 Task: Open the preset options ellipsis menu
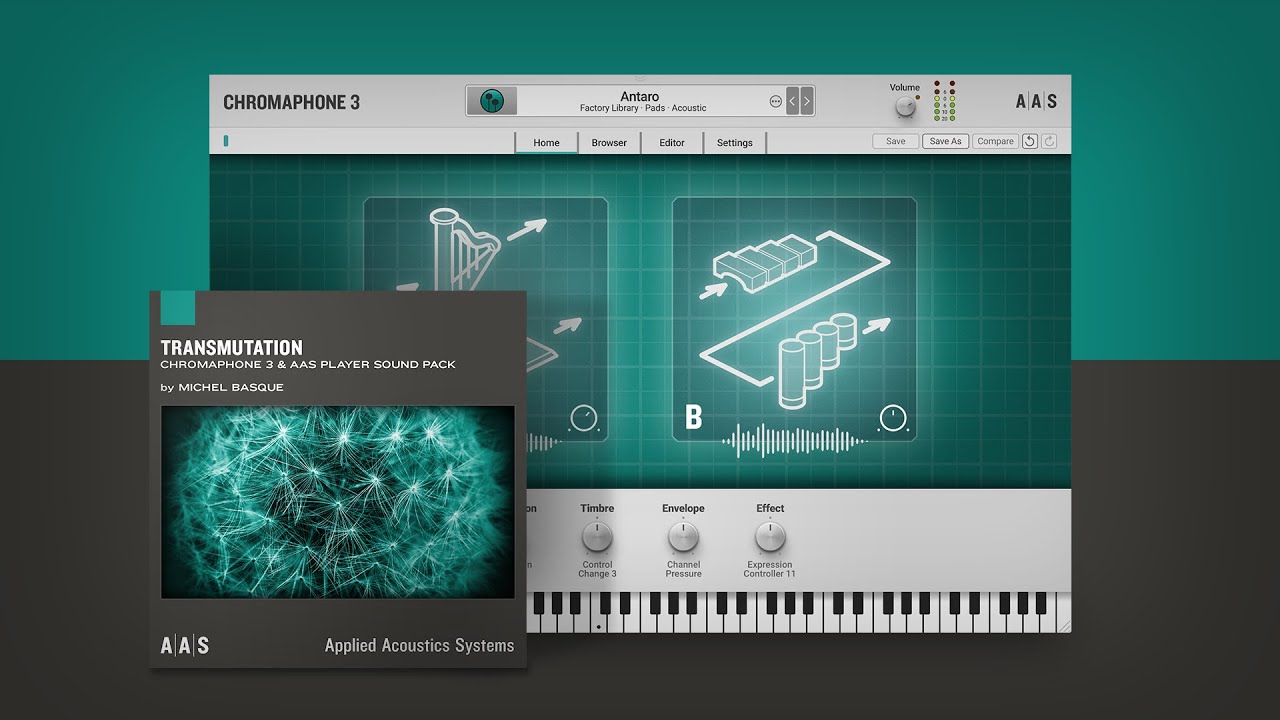pos(775,101)
